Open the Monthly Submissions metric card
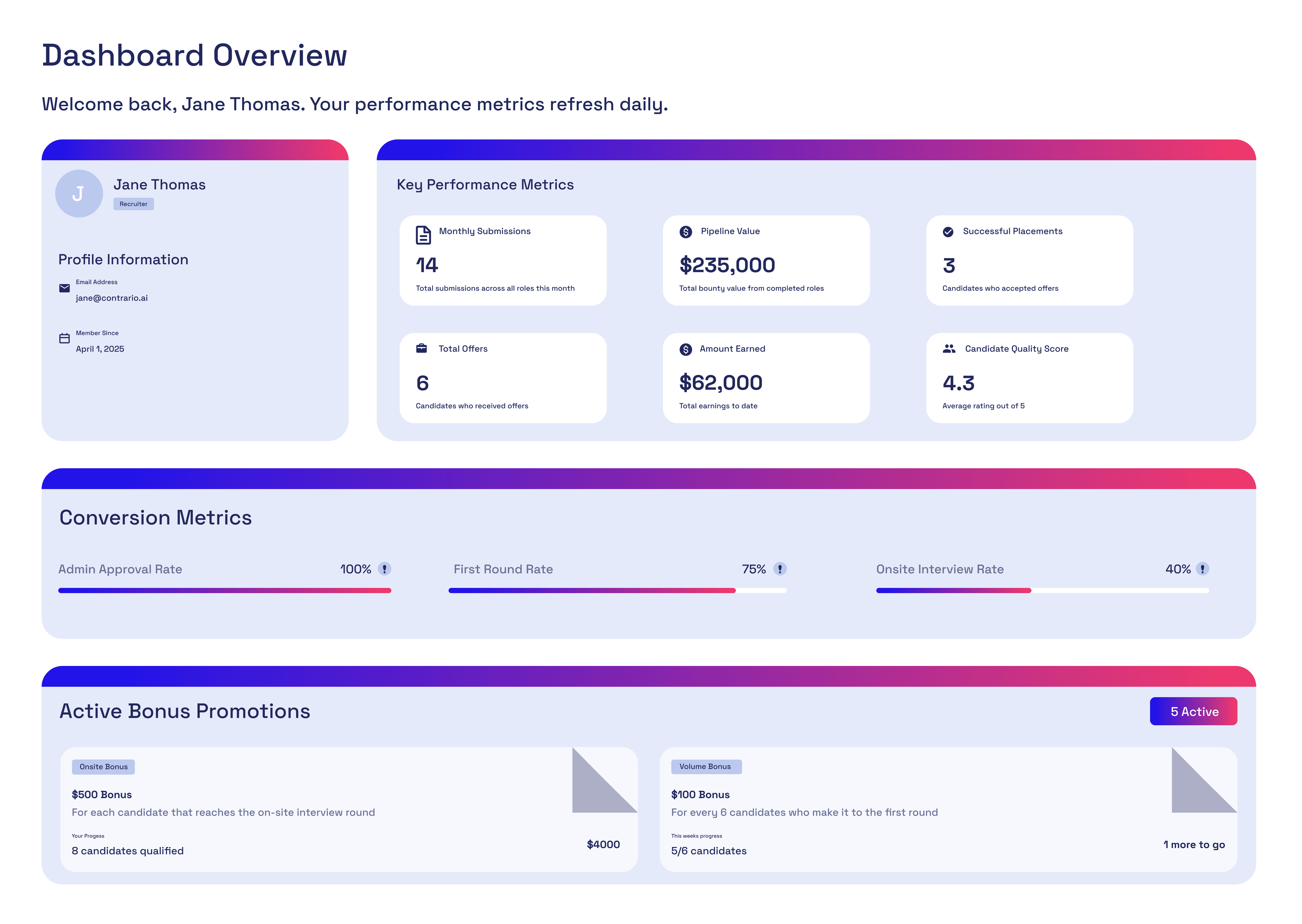Screen dimensions: 1302x924 click(x=503, y=260)
